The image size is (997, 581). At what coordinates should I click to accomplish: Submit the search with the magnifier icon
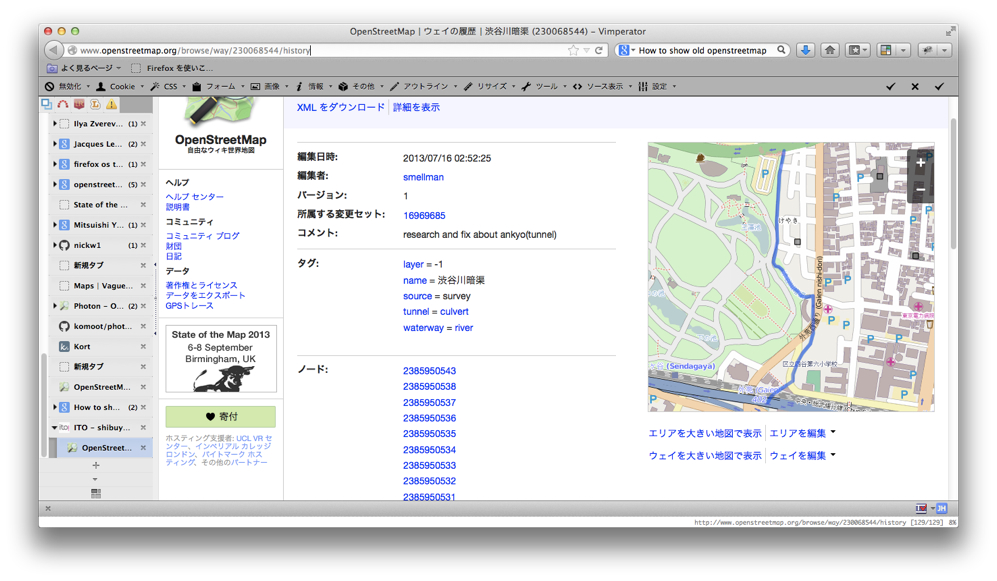(x=781, y=50)
